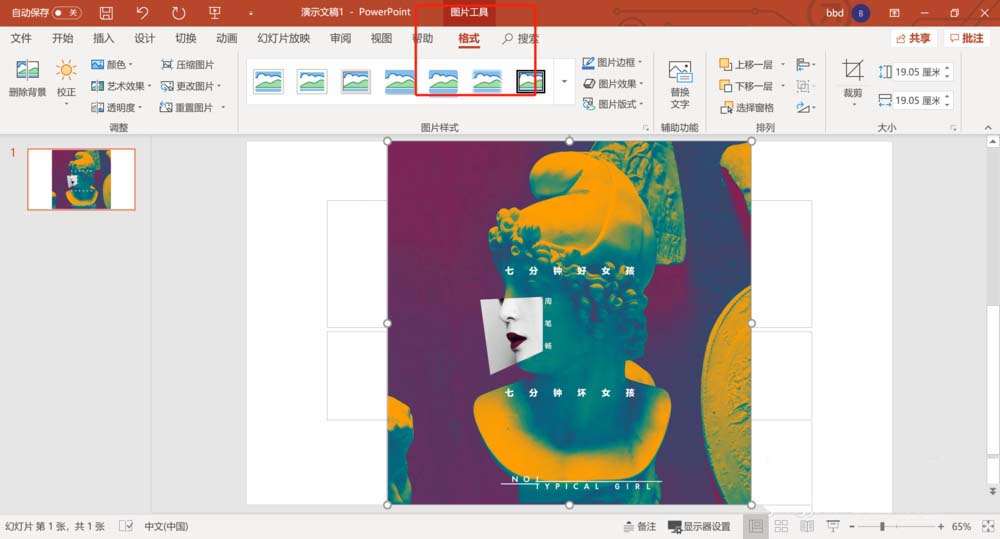Screen dimensions: 1000x539
Task: Click Reset Picture (重置图片)
Action: pos(192,107)
